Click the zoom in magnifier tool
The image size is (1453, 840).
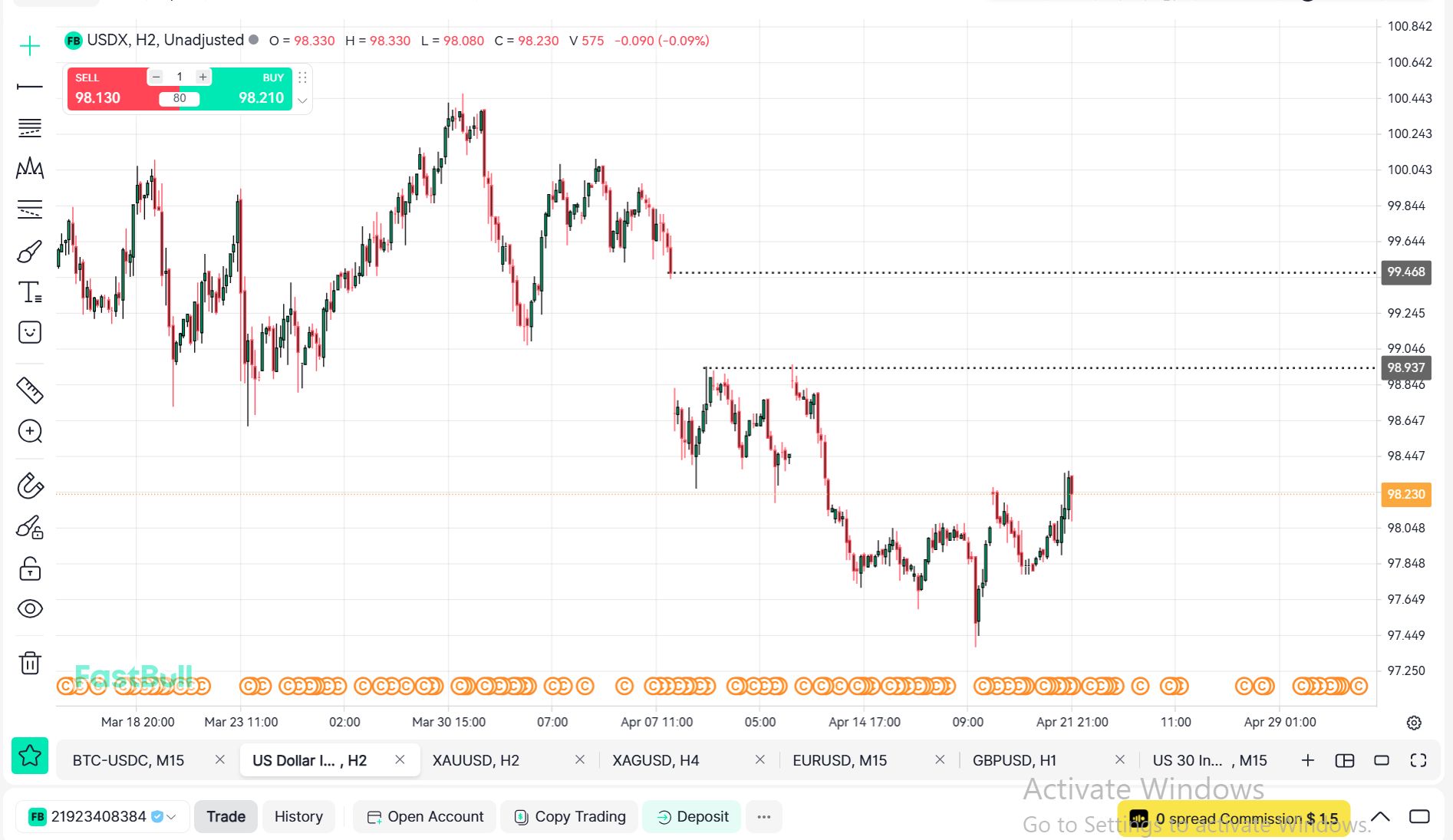[30, 431]
